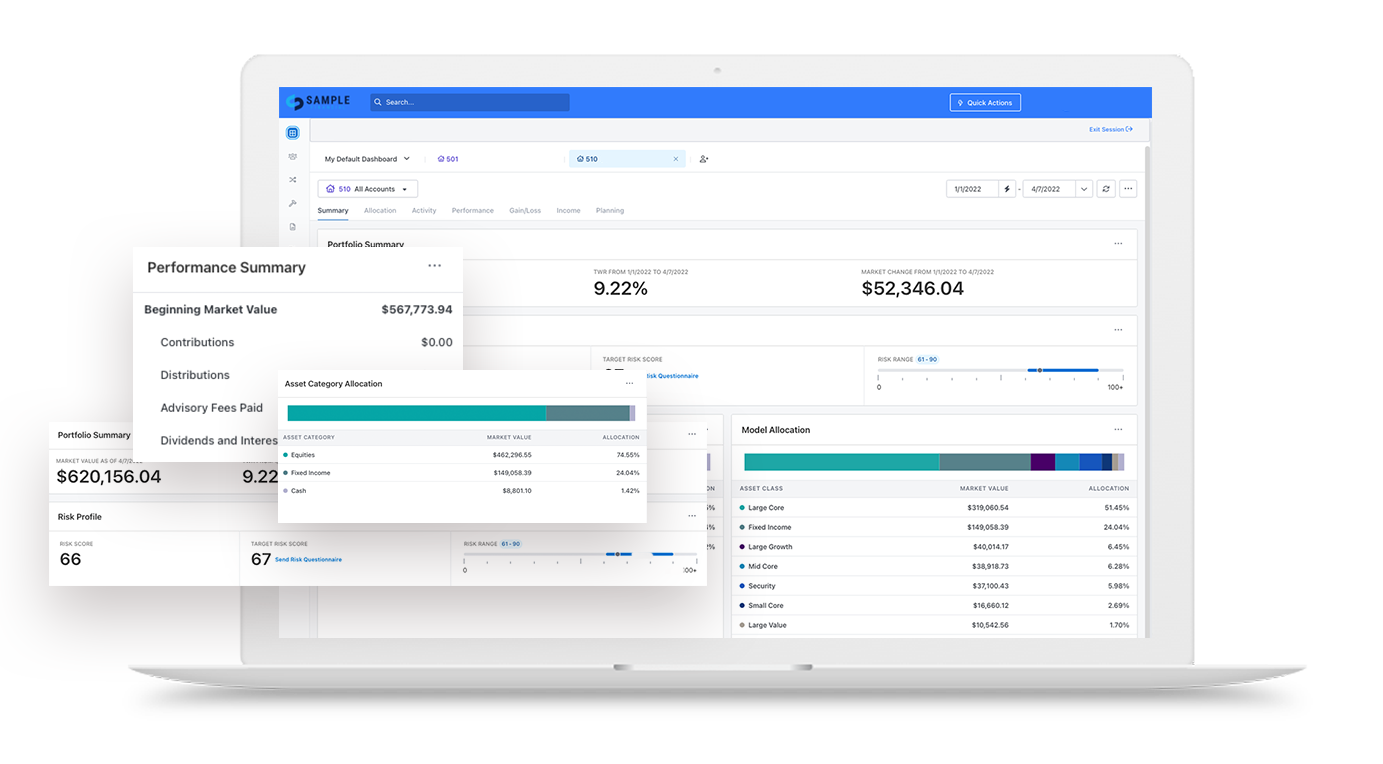The height and width of the screenshot is (764, 1383).
Task: Open the people/clients icon in sidebar
Action: point(293,156)
